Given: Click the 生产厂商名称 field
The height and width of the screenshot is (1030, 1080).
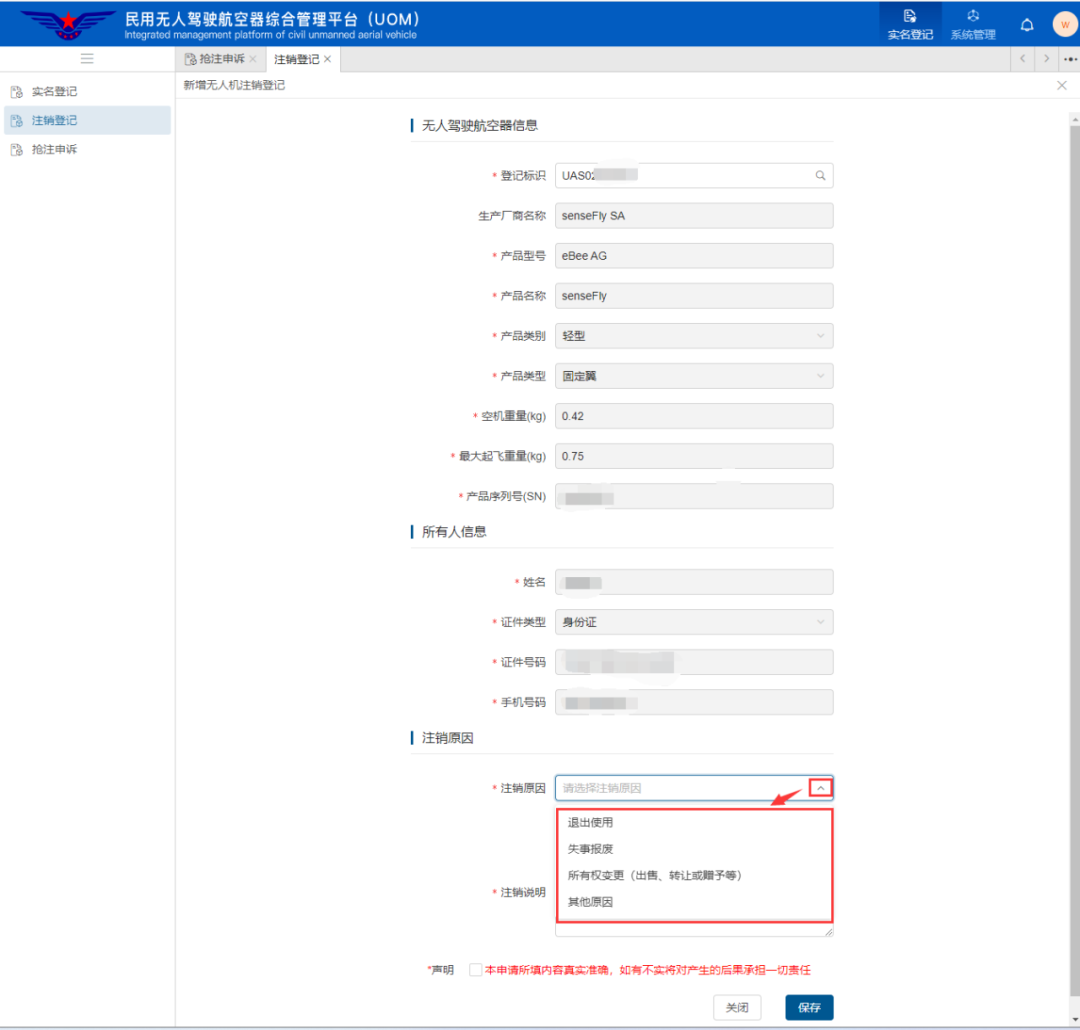Looking at the screenshot, I should click(694, 216).
